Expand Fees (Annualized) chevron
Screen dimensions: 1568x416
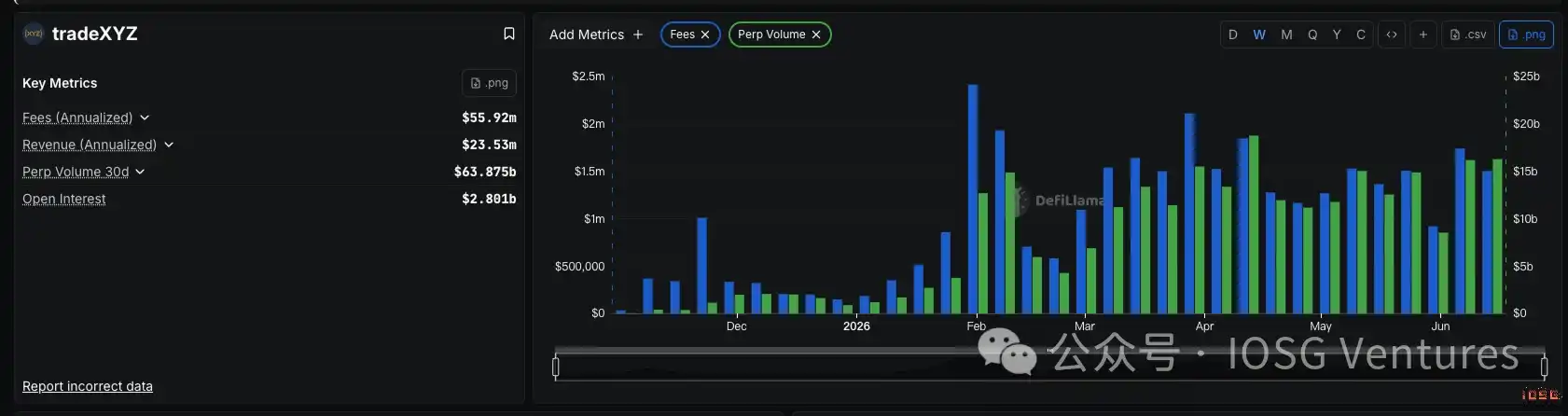pyautogui.click(x=145, y=118)
